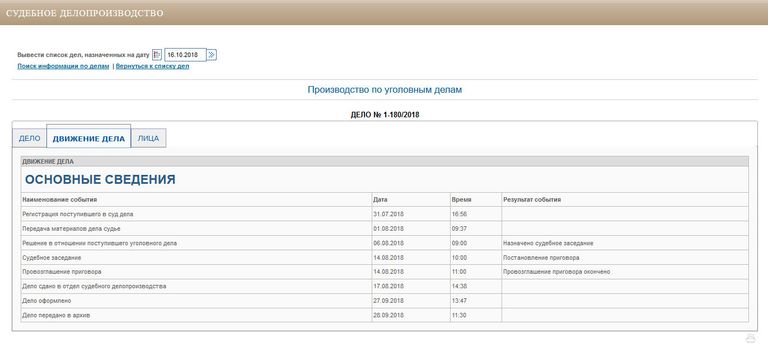
Task: Click the "Производство по уголовным делам" heading
Action: coord(384,90)
